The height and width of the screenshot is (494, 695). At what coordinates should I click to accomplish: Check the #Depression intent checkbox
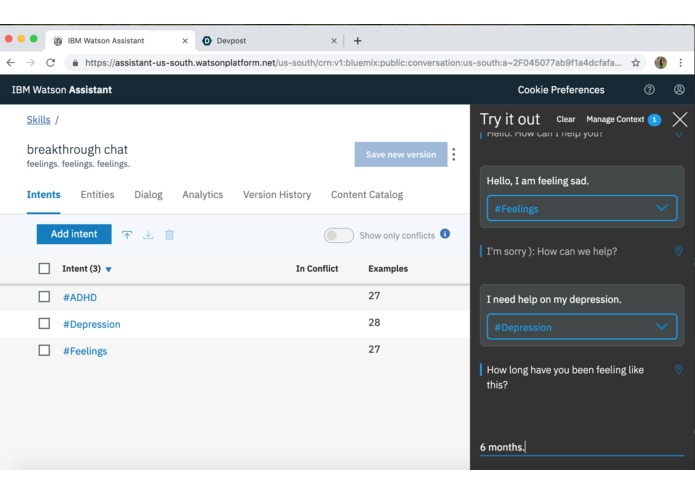44,323
